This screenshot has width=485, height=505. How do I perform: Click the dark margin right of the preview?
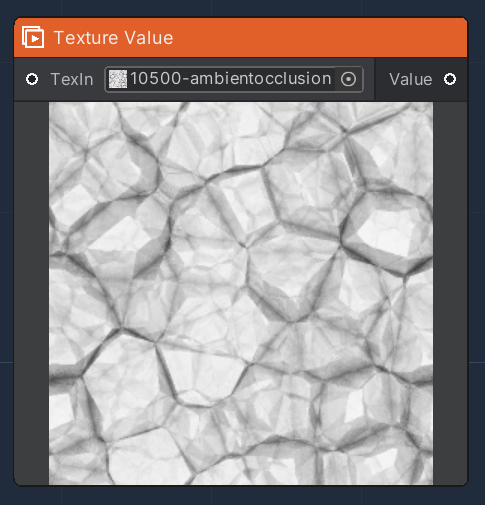[x=450, y=293]
